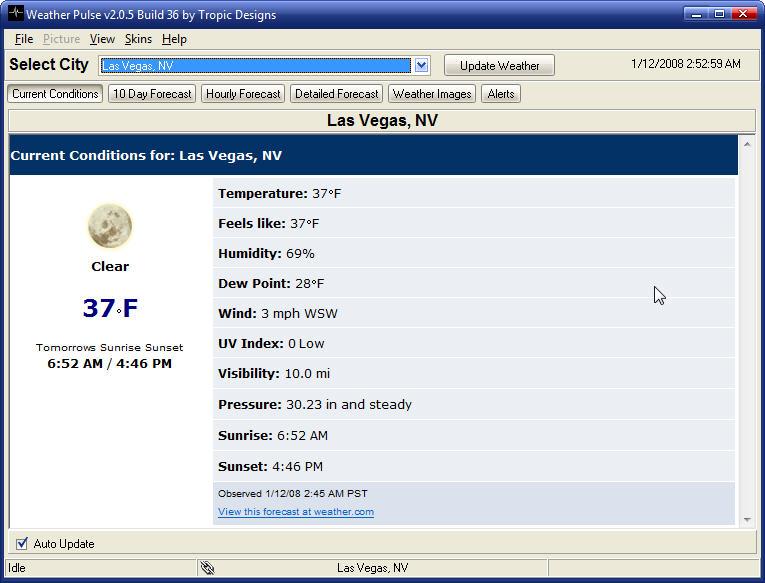Click the Humidity: 69% row
Screen dimensions: 765x583
474,253
